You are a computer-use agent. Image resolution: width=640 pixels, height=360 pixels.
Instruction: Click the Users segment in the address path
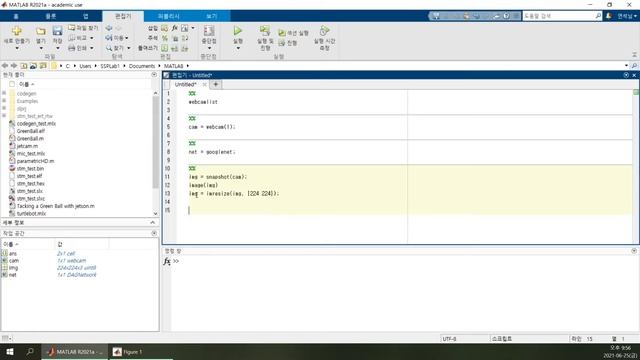[85, 66]
